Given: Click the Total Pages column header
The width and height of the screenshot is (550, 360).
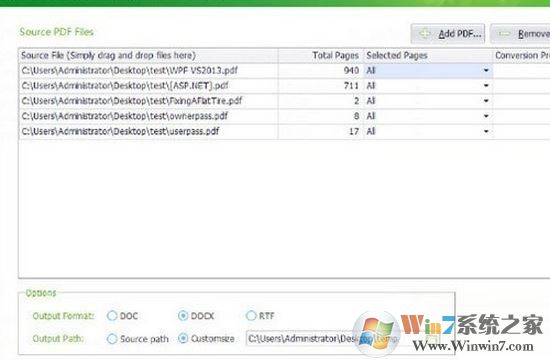Looking at the screenshot, I should click(321, 55).
